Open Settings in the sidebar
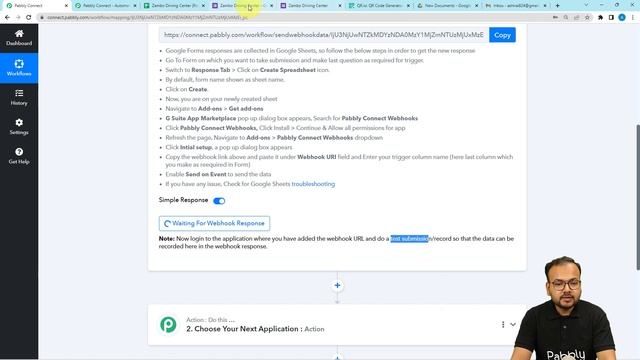 point(19,127)
